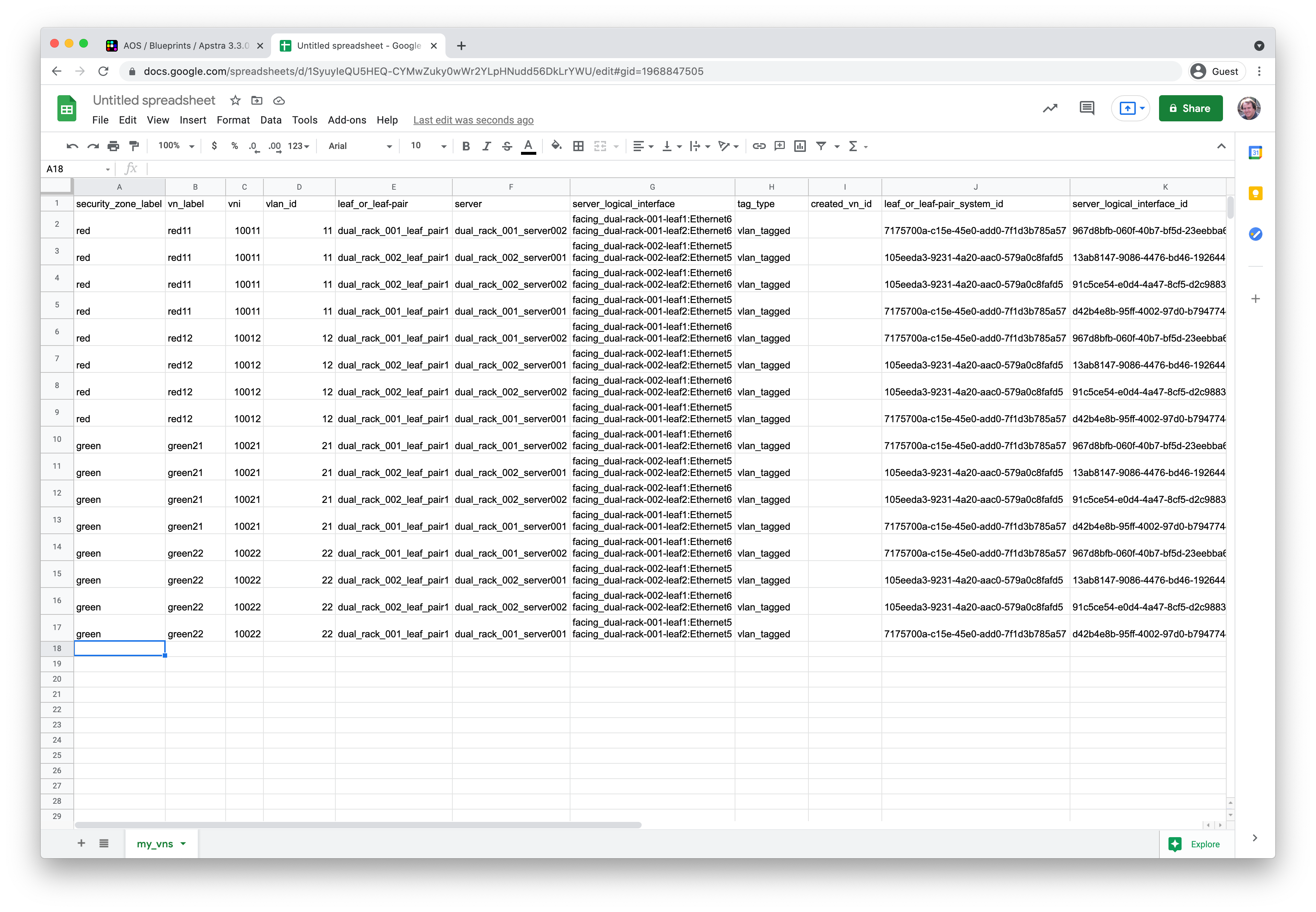Open the Format menu
The image size is (1316, 912).
(233, 120)
